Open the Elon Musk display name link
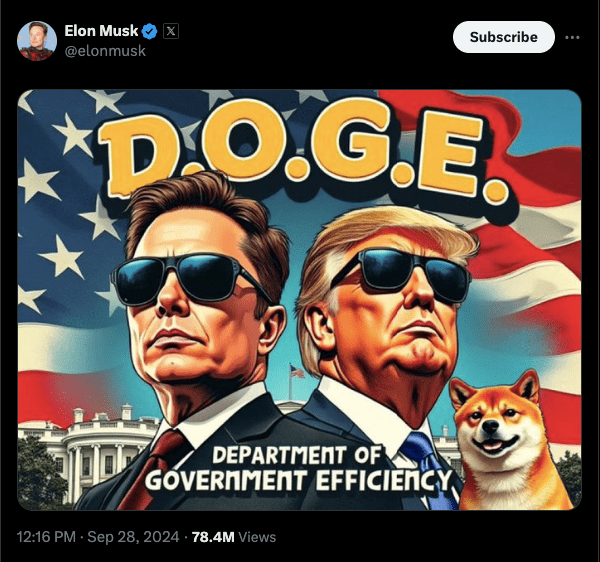Viewport: 600px width, 562px height. click(101, 31)
